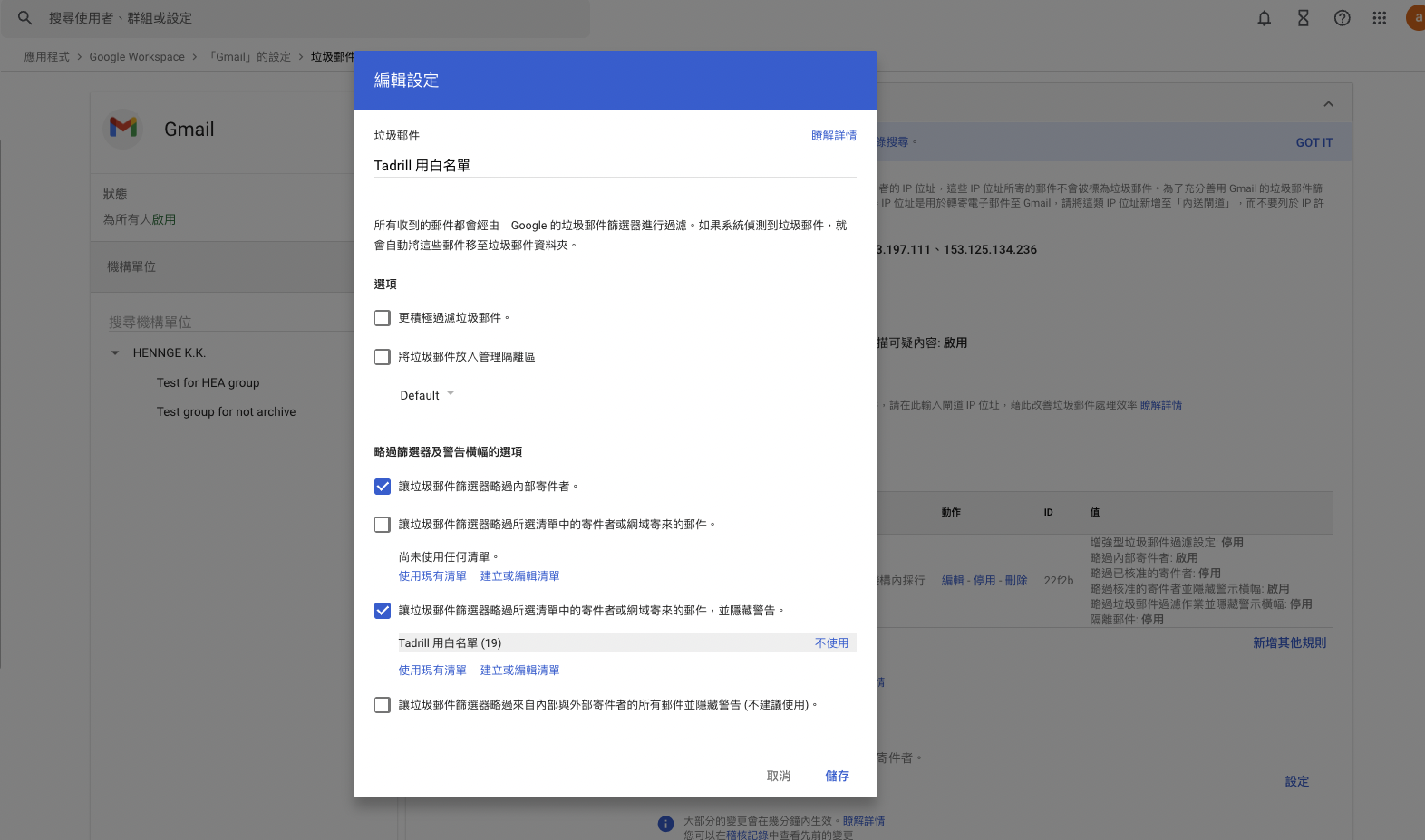Click 建立或編輯清單 under 尚未使用任何清單
The image size is (1425, 840).
pyautogui.click(x=519, y=576)
